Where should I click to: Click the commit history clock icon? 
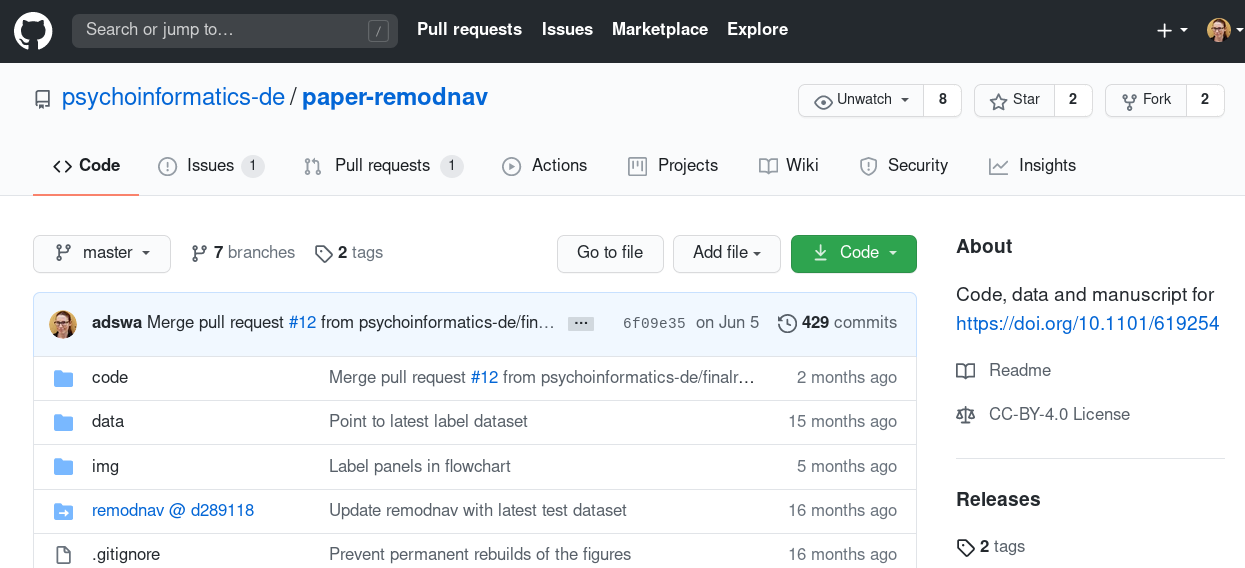(787, 323)
